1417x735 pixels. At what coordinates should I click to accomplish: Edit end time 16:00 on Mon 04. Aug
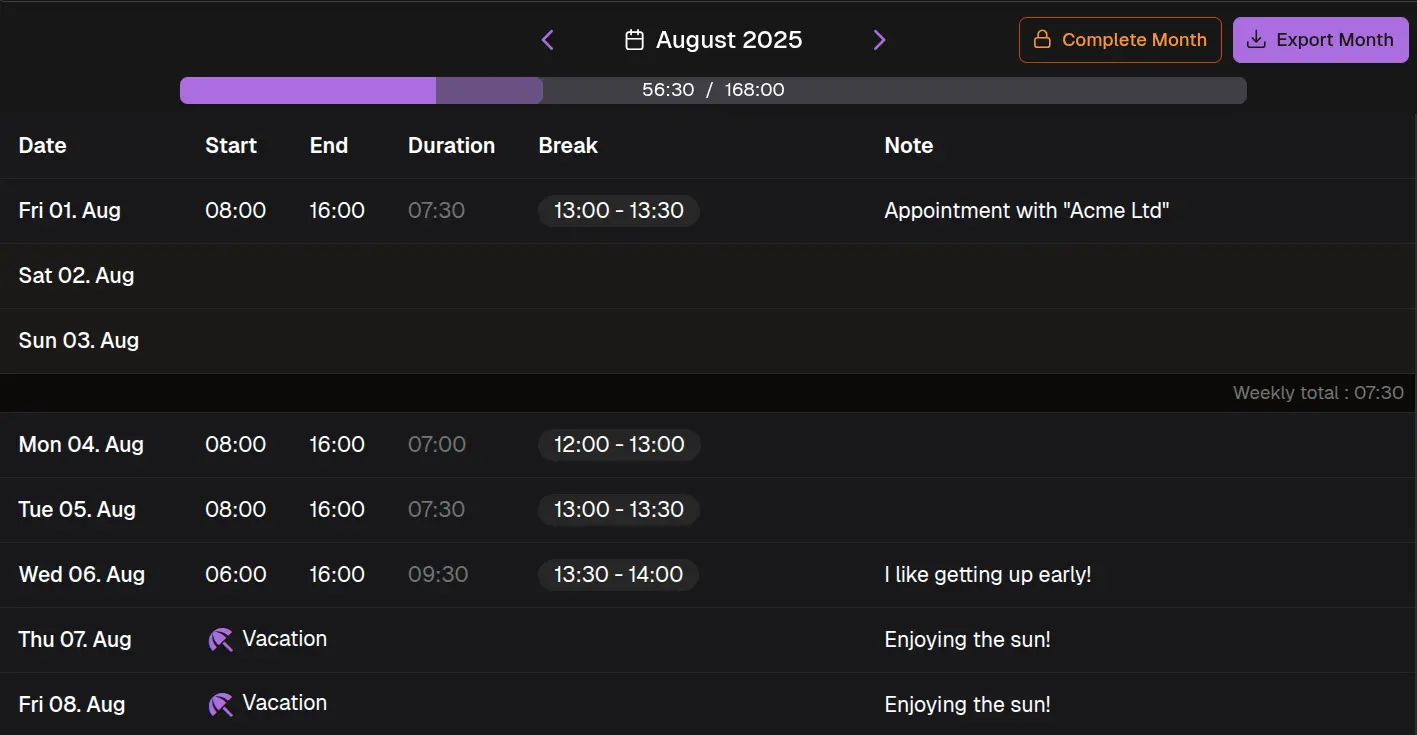pyautogui.click(x=337, y=445)
